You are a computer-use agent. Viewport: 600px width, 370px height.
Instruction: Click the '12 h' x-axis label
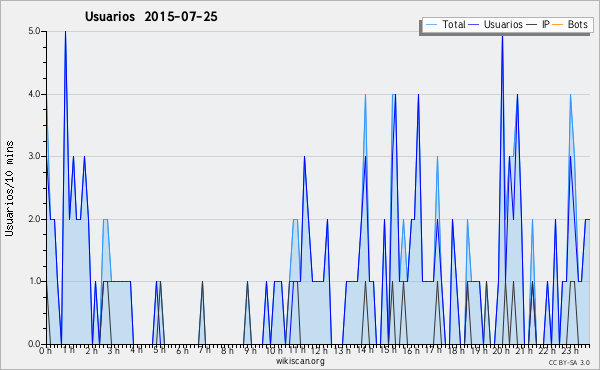tap(319, 350)
